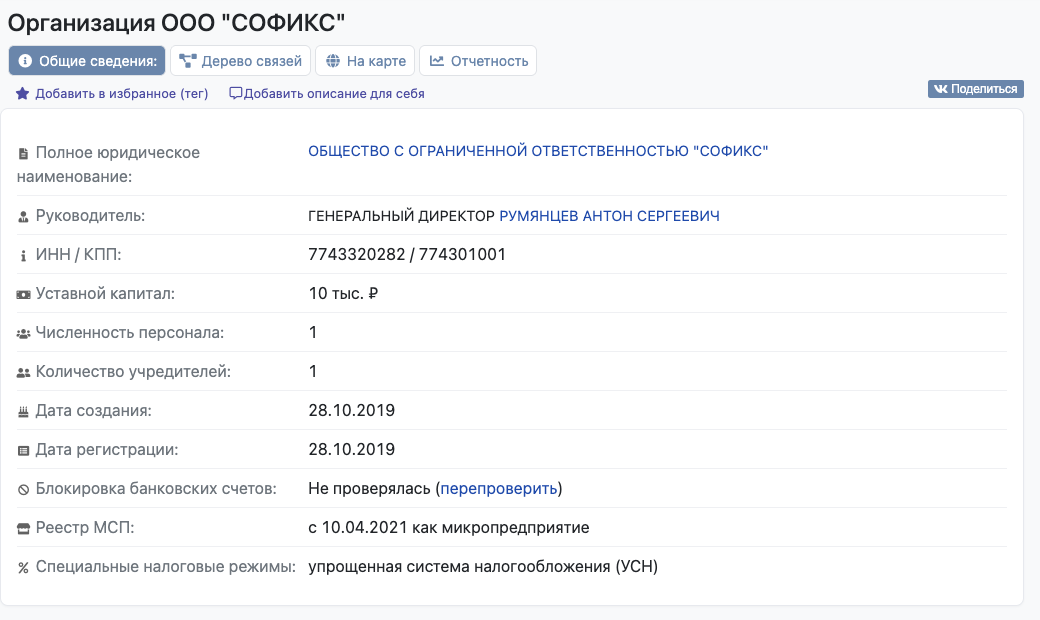
Task: Click the globe icon on На карте
Action: coord(333,61)
